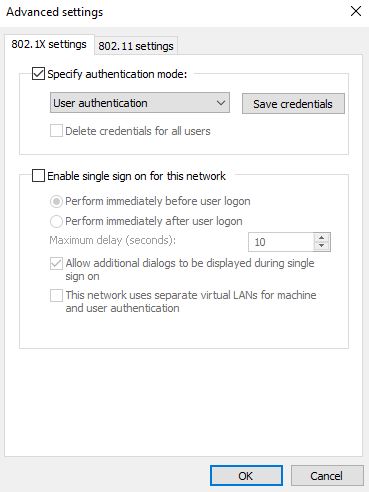Confirm settings with the OK button
This screenshot has width=369, height=492.
tap(246, 476)
